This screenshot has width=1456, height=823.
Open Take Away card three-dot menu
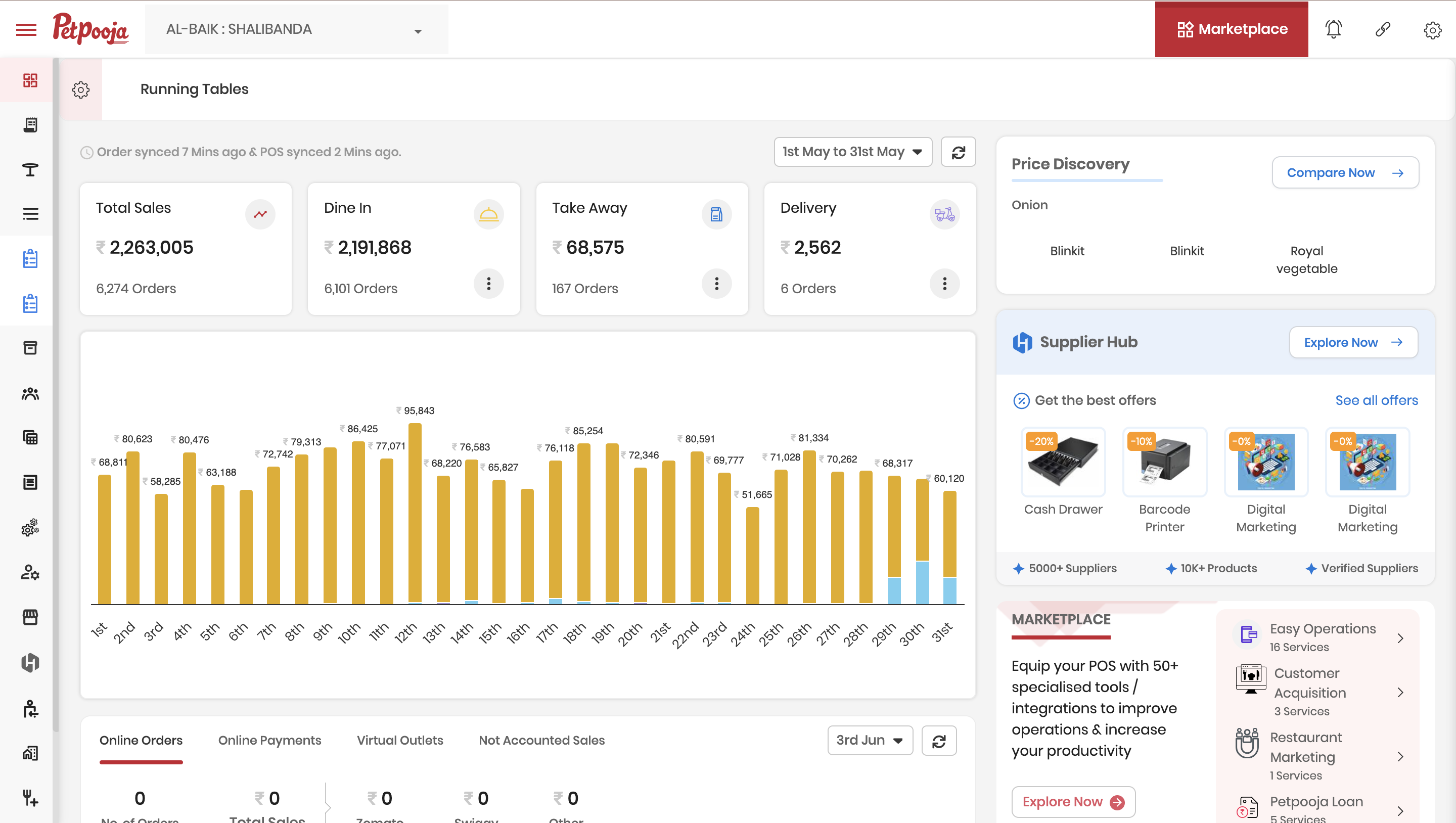click(717, 283)
